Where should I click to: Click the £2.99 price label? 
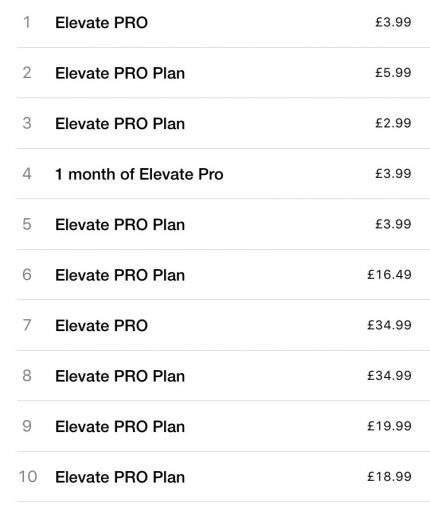tap(393, 123)
